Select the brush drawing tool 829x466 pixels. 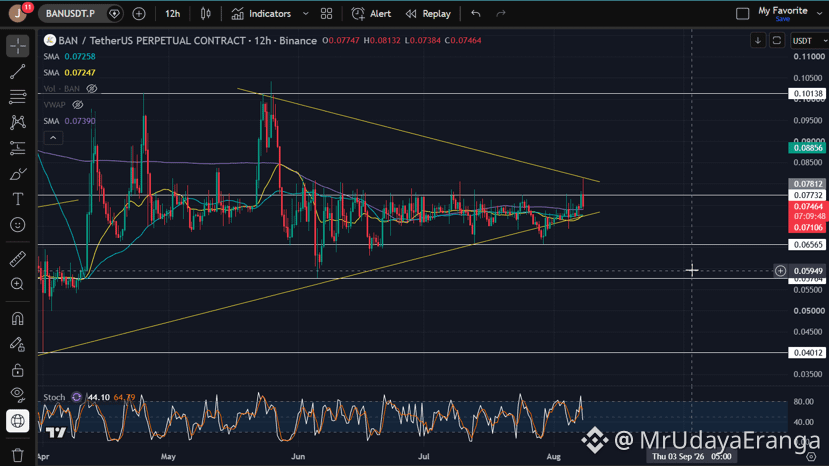pos(17,173)
